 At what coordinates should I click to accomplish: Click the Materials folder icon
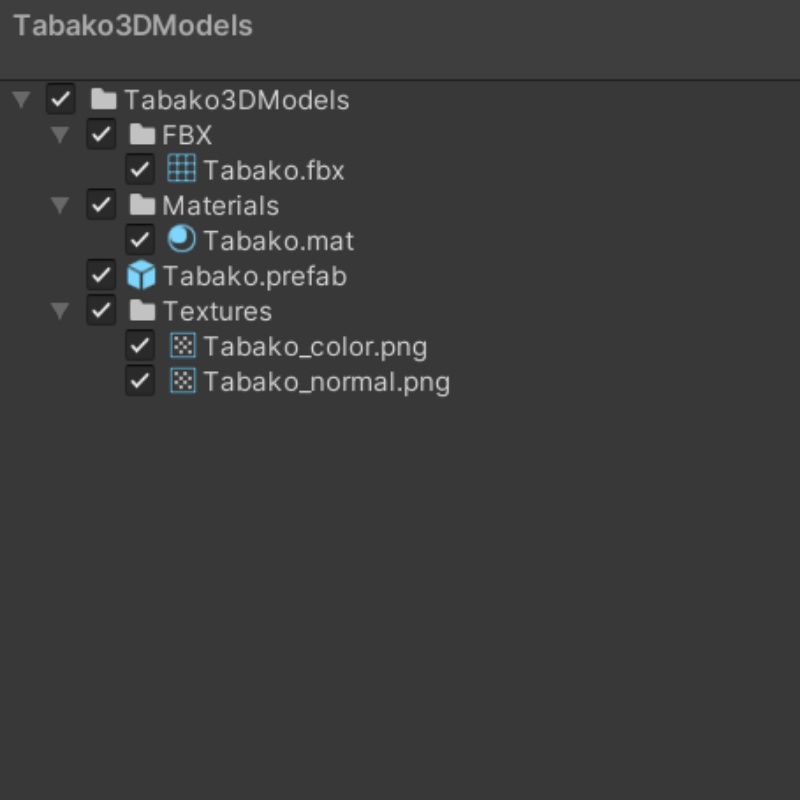pyautogui.click(x=143, y=205)
